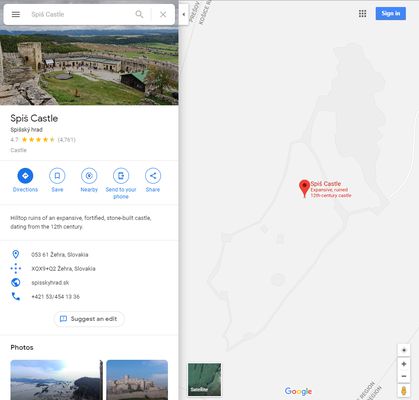This screenshot has width=419, height=400.
Task: Focus the Spiš Castle search field
Action: tap(80, 14)
